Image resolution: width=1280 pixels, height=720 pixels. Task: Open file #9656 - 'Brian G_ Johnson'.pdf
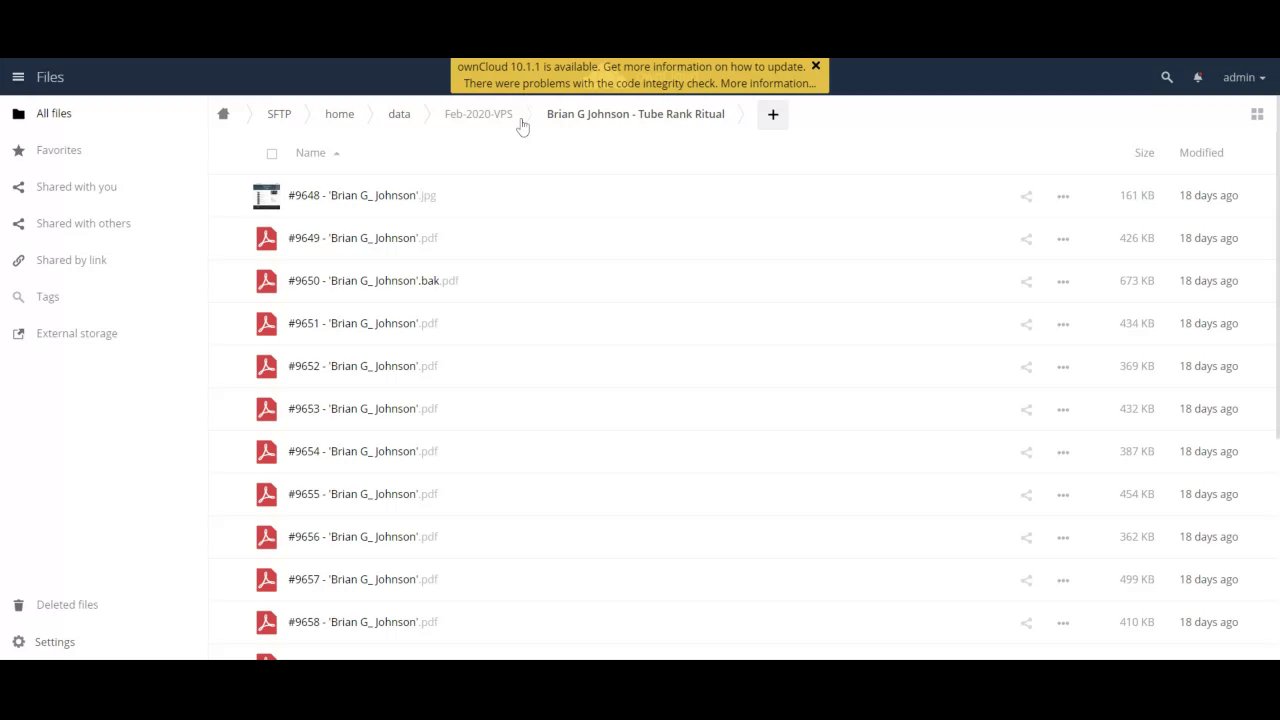click(x=363, y=537)
